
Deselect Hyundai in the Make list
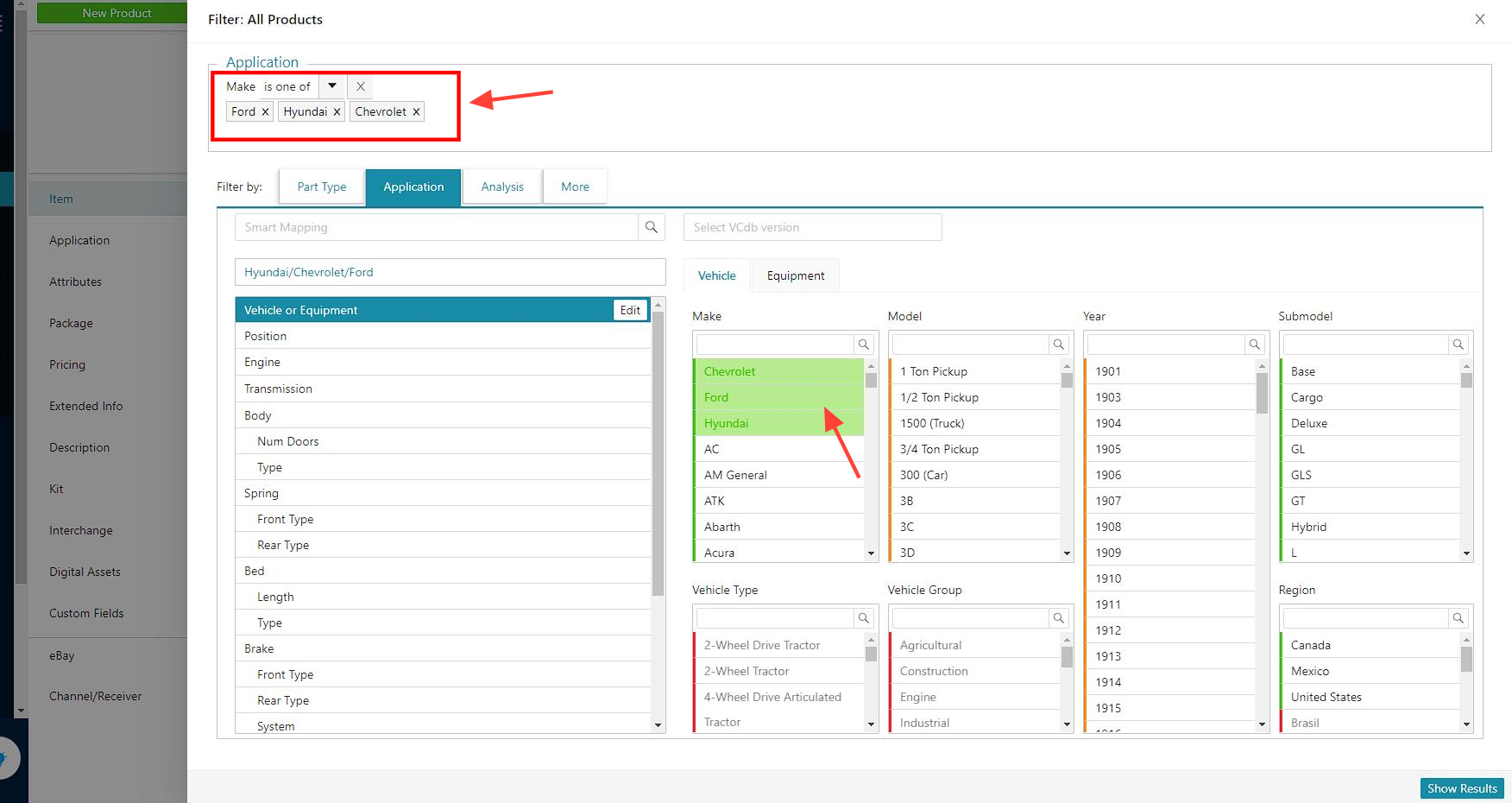tap(778, 423)
